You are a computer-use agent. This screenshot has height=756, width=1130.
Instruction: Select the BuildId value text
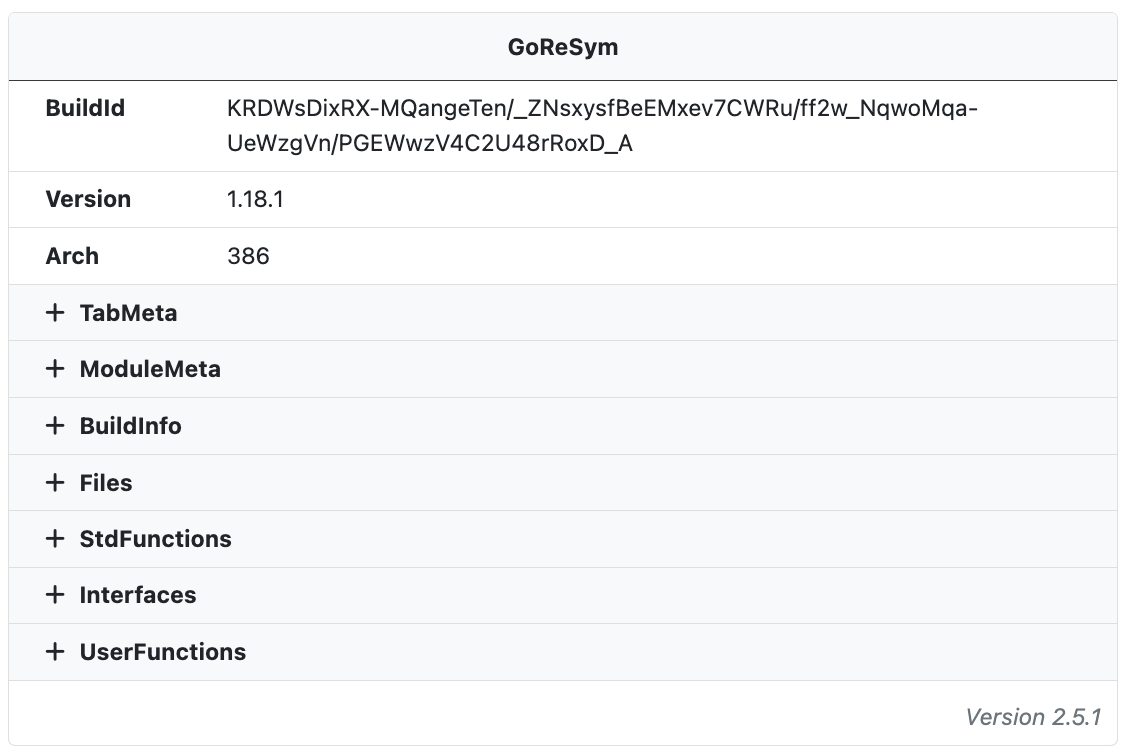click(602, 125)
